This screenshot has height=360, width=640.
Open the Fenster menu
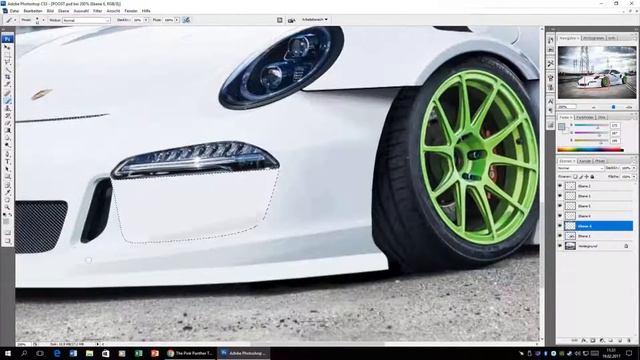(x=131, y=11)
